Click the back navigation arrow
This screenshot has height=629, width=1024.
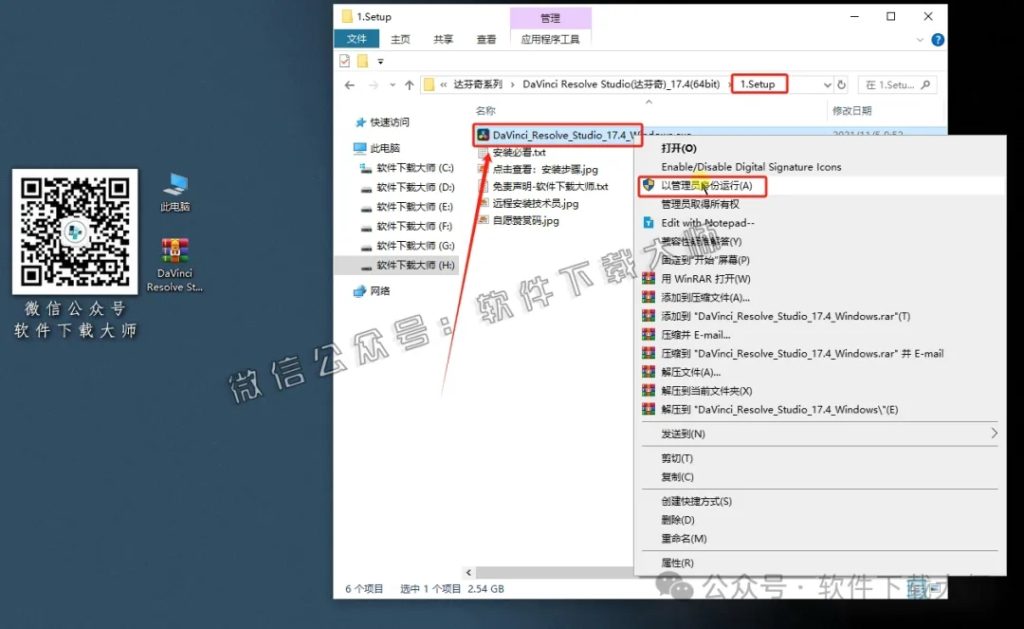pyautogui.click(x=348, y=84)
